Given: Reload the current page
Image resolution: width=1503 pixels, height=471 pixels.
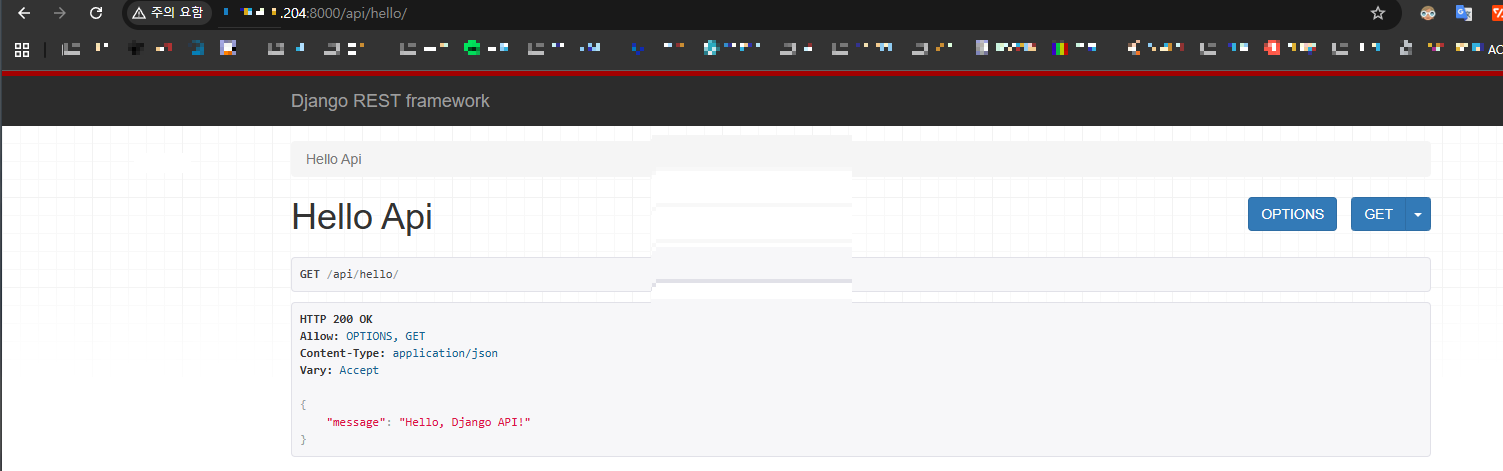Looking at the screenshot, I should (96, 13).
